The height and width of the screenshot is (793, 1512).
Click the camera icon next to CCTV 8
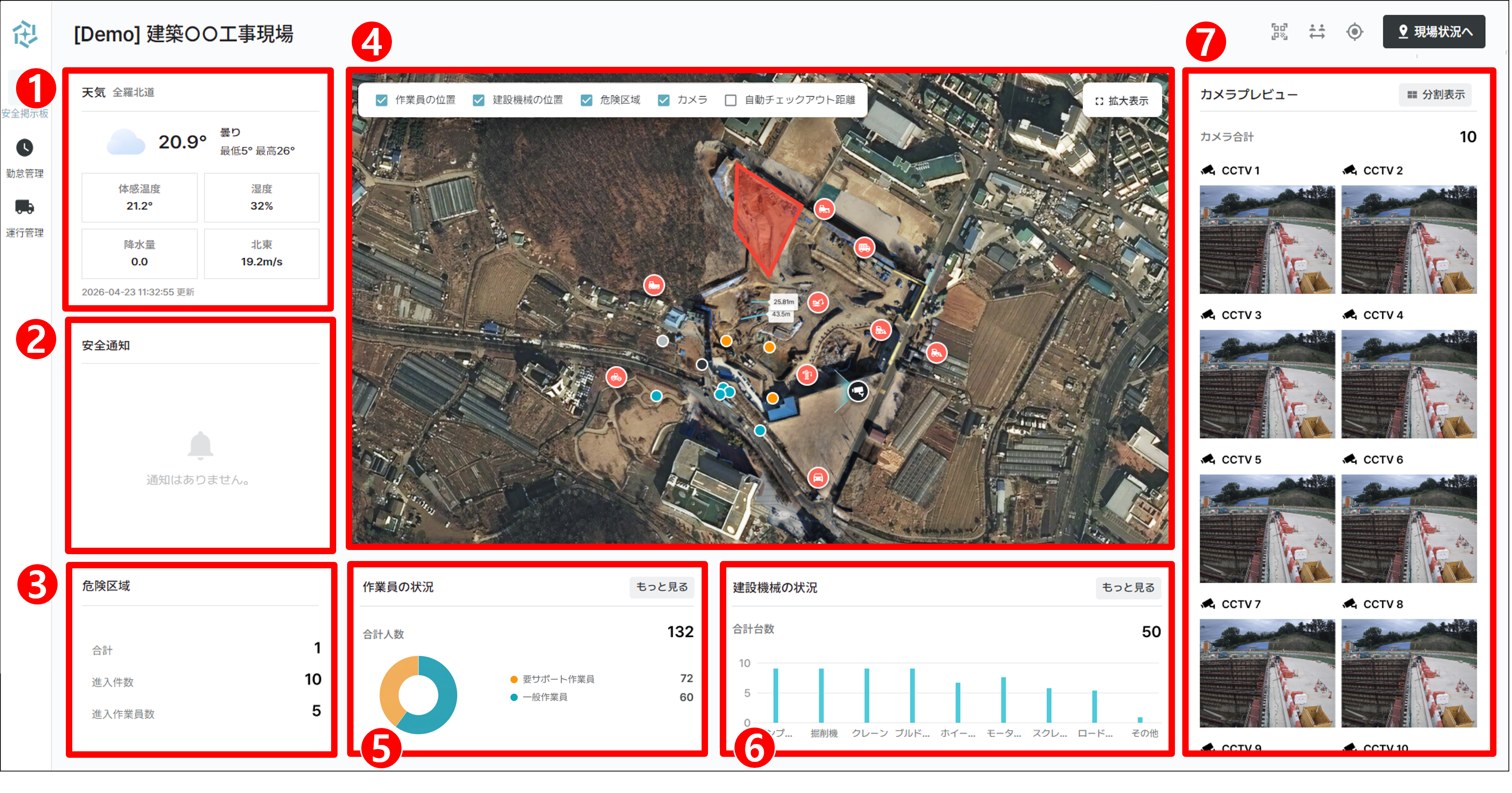click(1350, 604)
